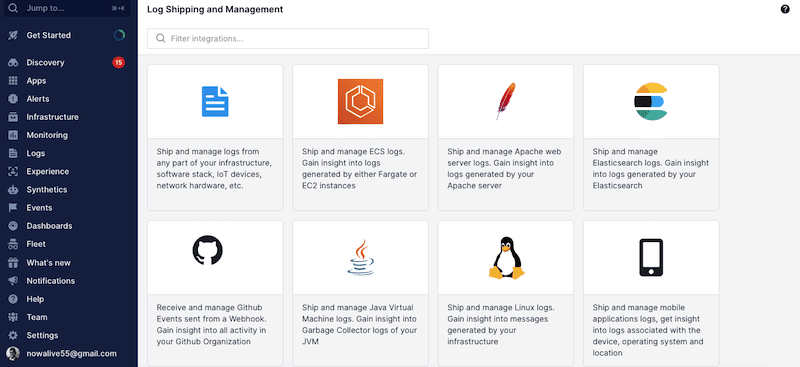The height and width of the screenshot is (367, 800).
Task: Go to Logs section
Action: [x=36, y=153]
